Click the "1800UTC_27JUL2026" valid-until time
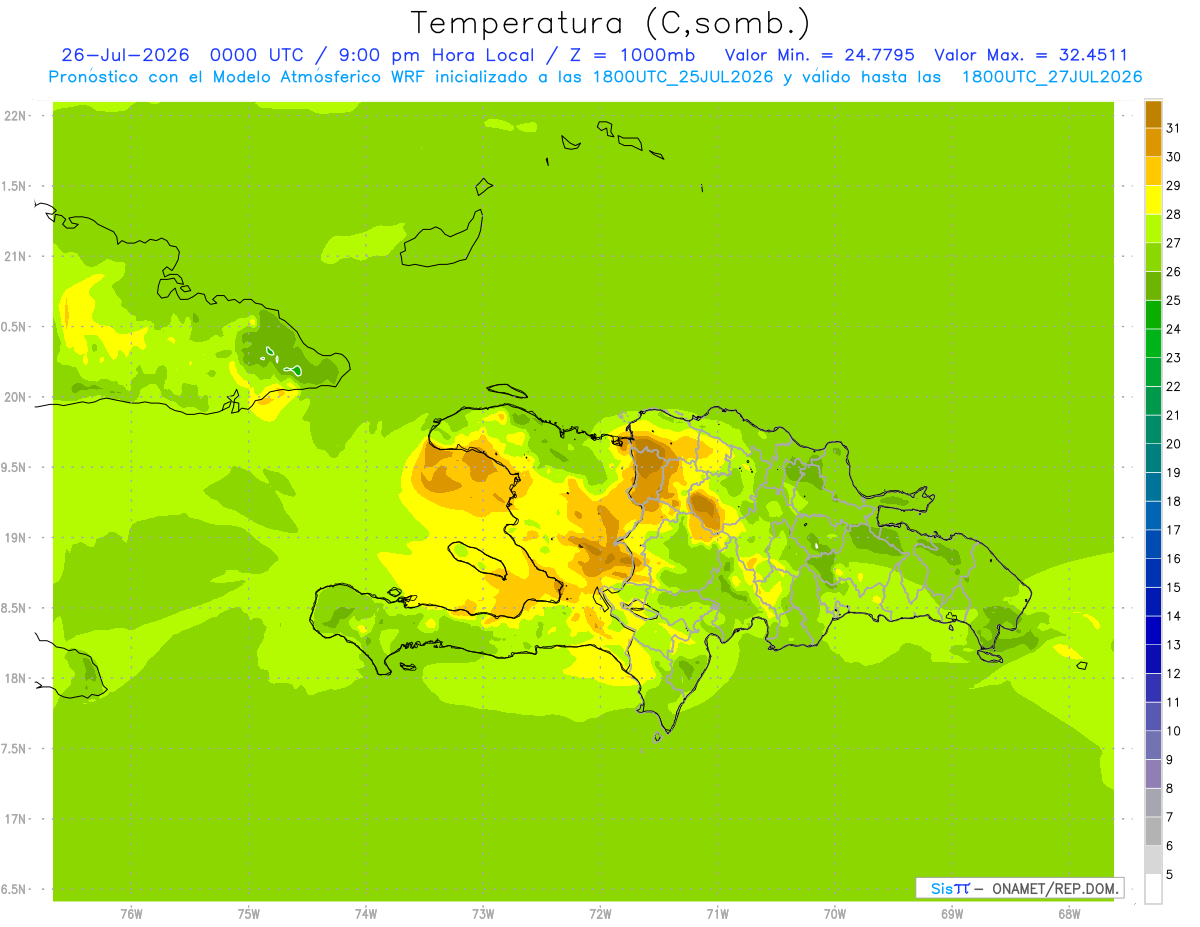This screenshot has width=1200, height=927. [1051, 76]
